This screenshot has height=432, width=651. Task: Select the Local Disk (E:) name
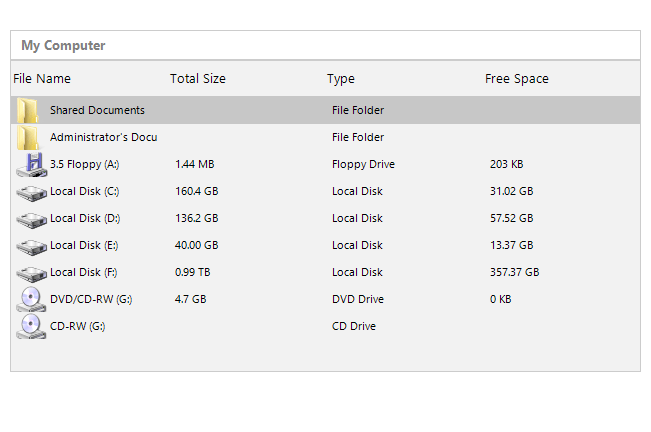pos(84,245)
